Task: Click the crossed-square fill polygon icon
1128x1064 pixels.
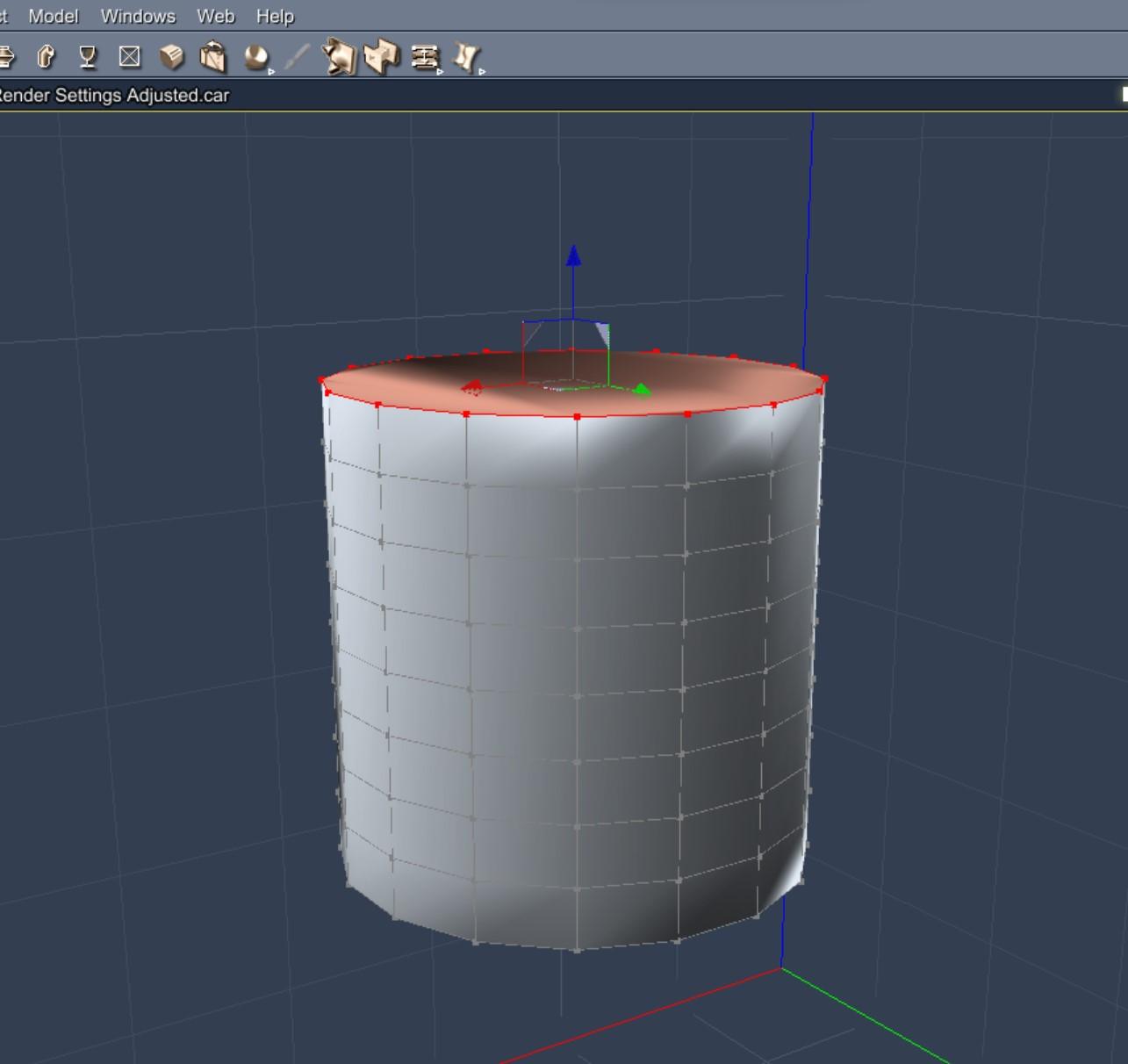Action: [x=129, y=57]
